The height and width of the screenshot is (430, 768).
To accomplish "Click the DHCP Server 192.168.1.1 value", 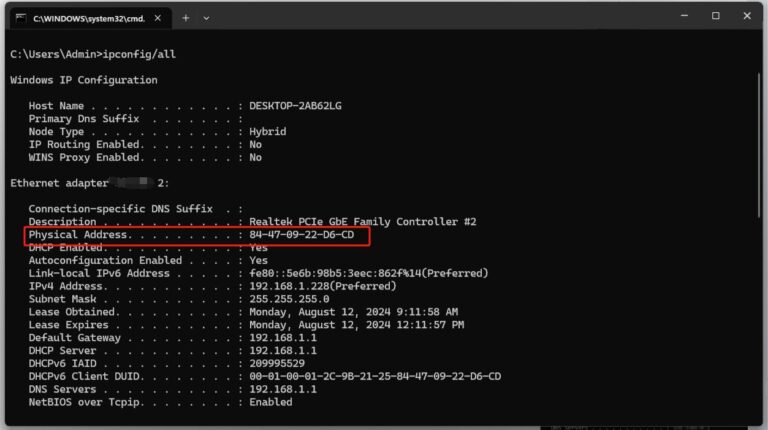I will 283,351.
